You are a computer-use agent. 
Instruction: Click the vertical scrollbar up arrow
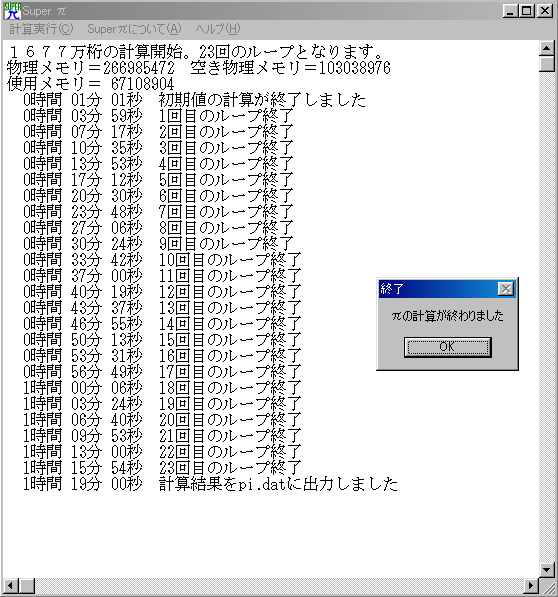547,48
